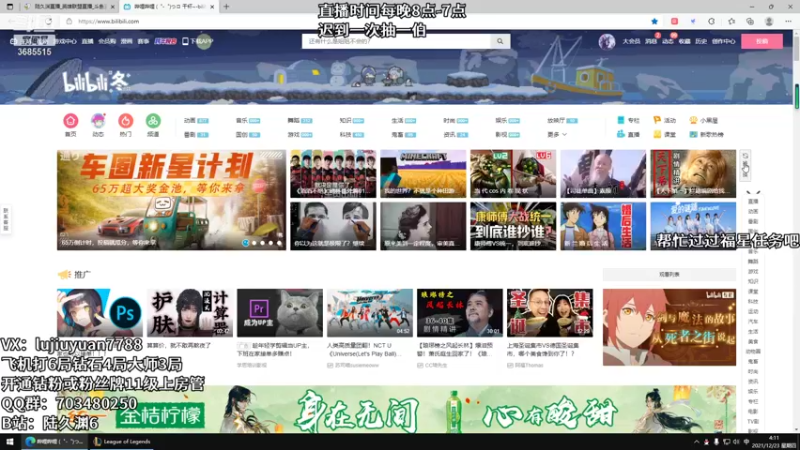Open the 首页 home icon
800x450 pixels.
(x=70, y=121)
